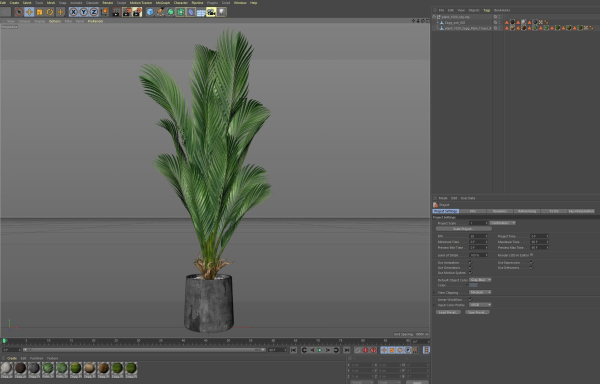600x384 pixels.
Task: Open the Edit Render Settings icon
Action: coord(137,12)
